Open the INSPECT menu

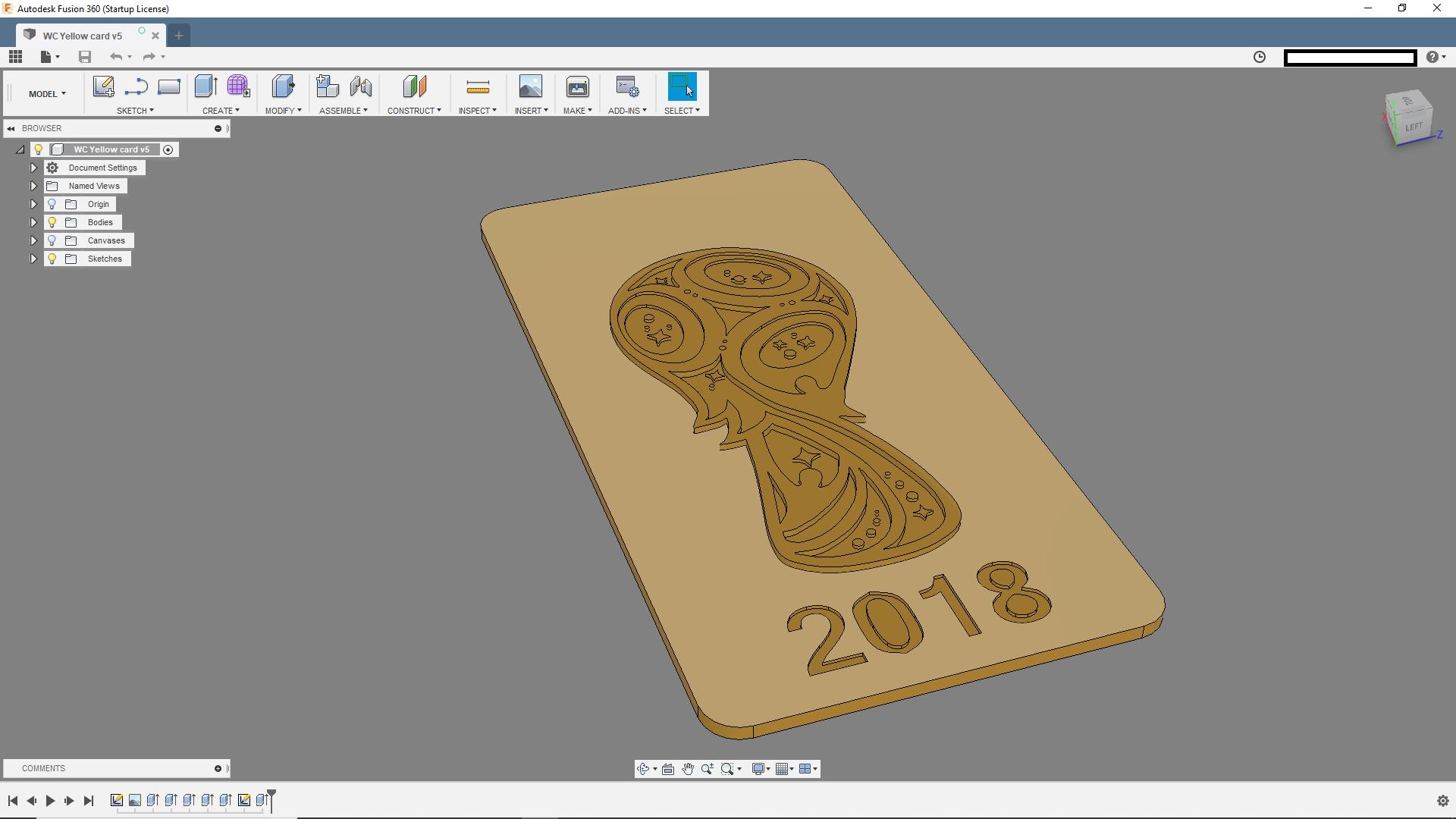coord(478,111)
